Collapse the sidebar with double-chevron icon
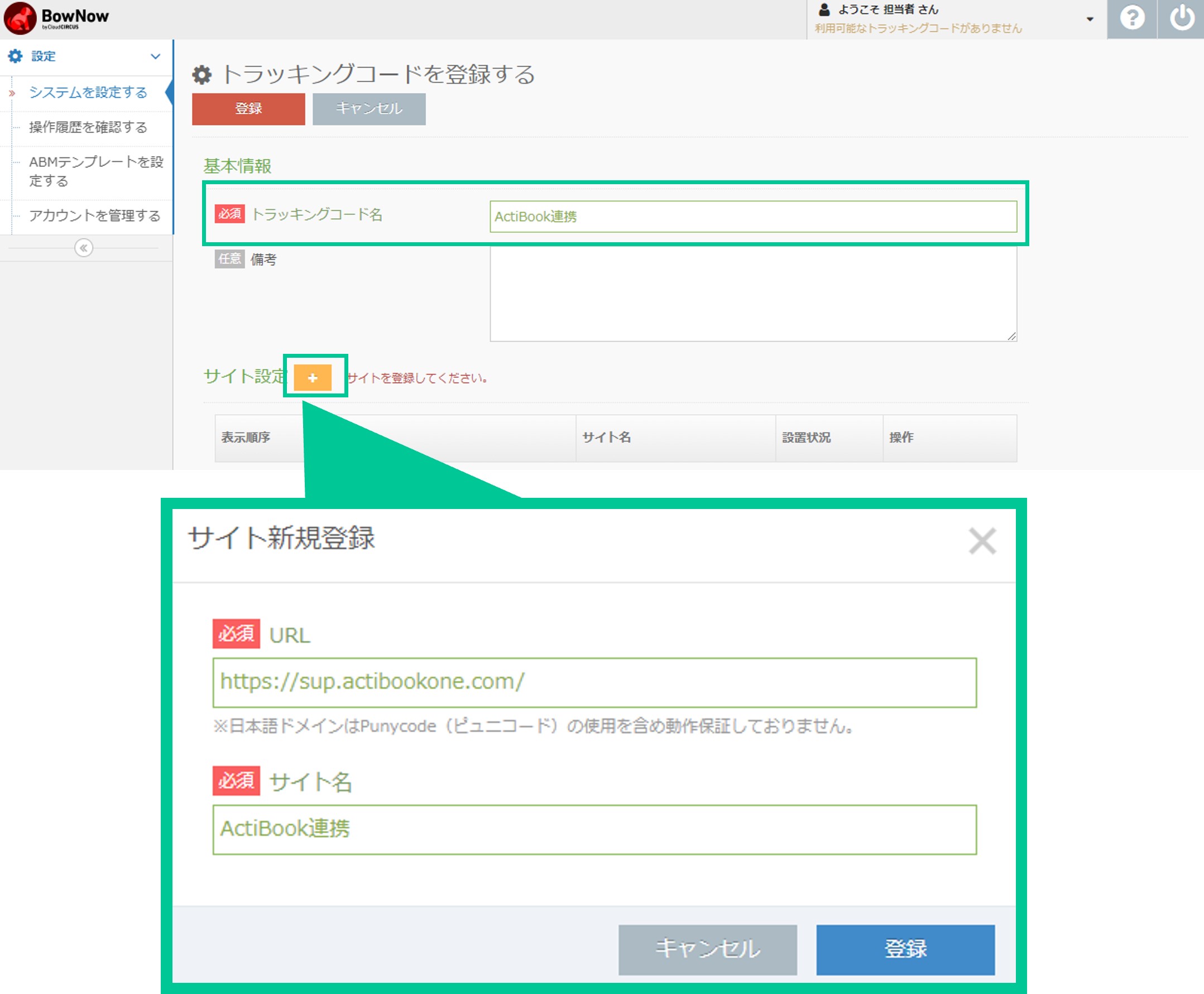Viewport: 1204px width, 994px height. click(84, 248)
